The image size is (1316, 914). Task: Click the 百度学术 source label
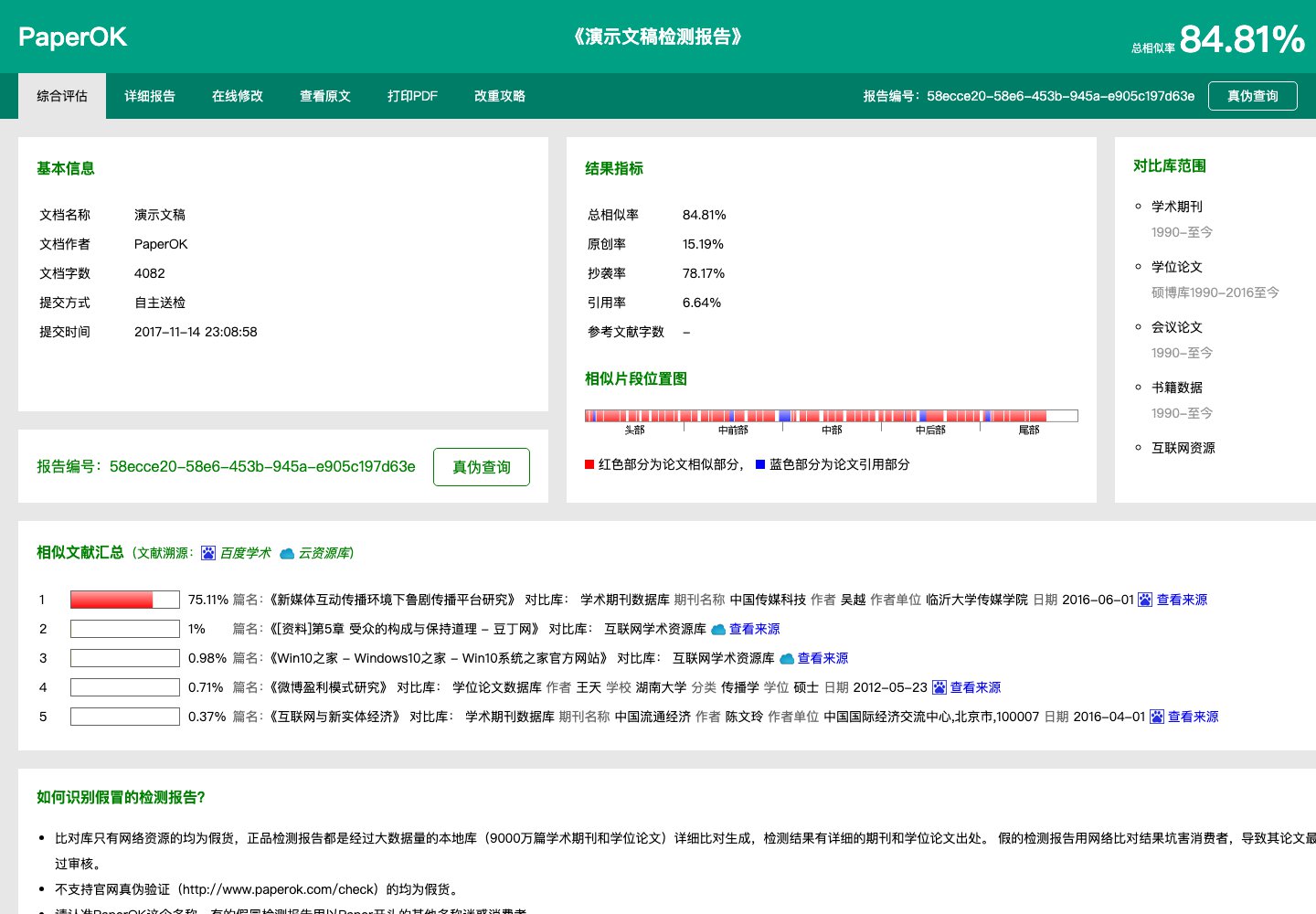click(x=246, y=553)
